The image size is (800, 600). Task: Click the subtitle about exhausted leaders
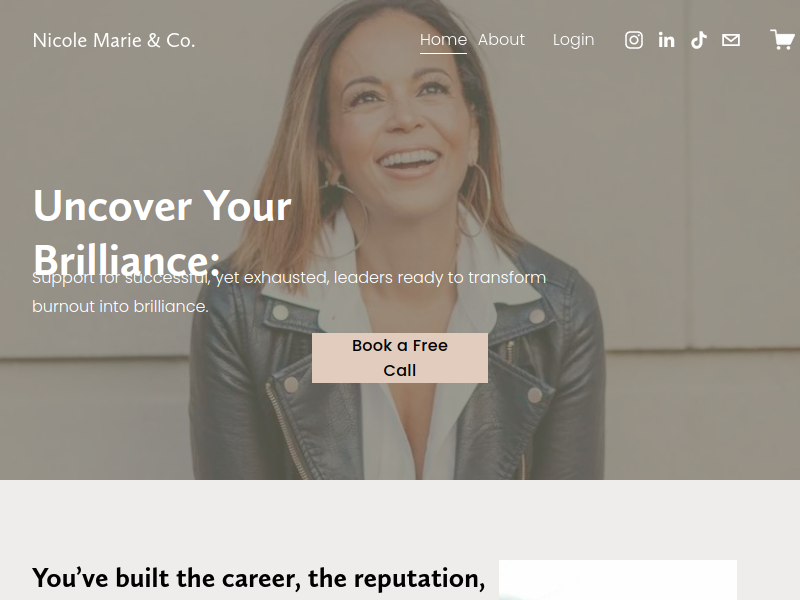pyautogui.click(x=289, y=292)
